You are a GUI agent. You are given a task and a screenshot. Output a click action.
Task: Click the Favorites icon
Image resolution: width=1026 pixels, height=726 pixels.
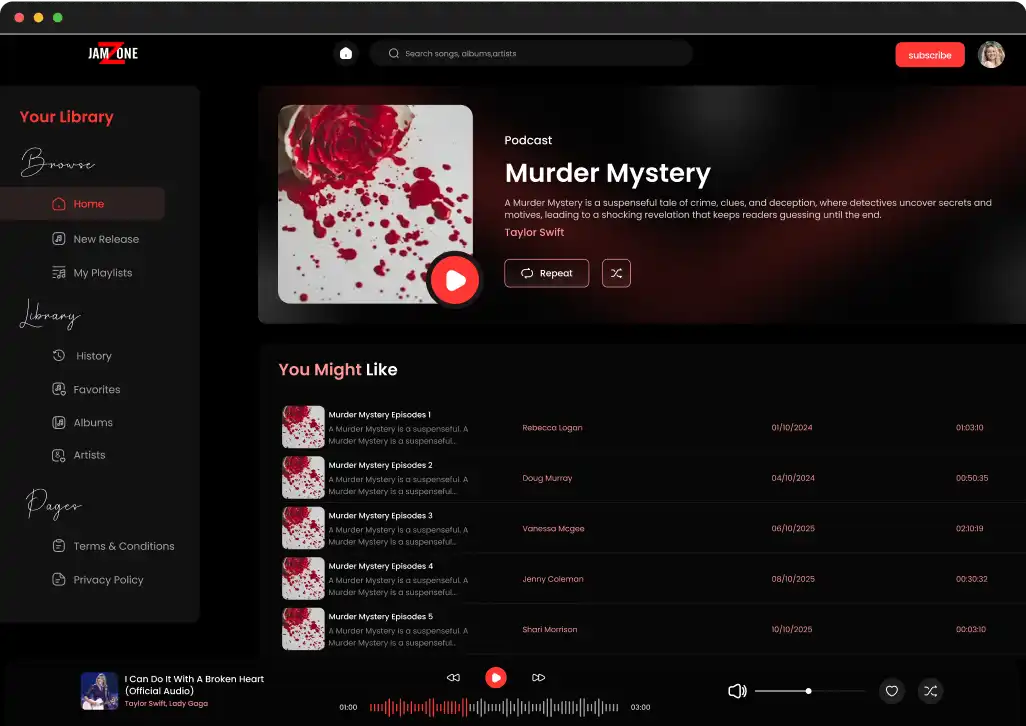tap(59, 389)
